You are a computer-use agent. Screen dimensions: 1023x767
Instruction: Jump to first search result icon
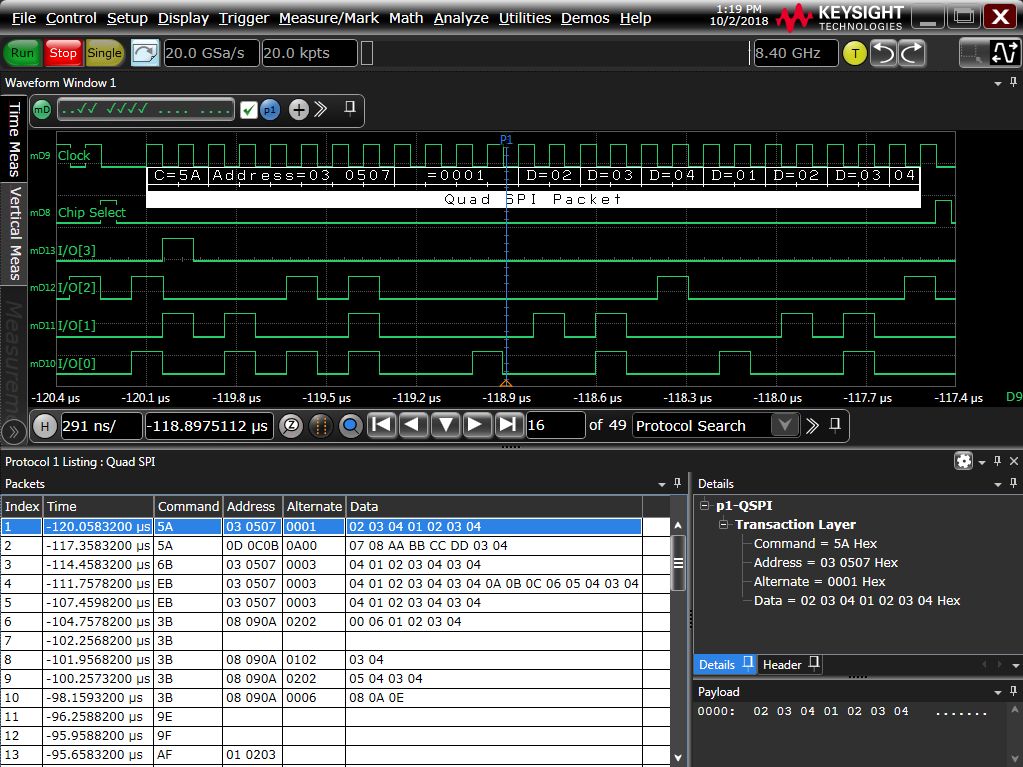click(x=381, y=425)
